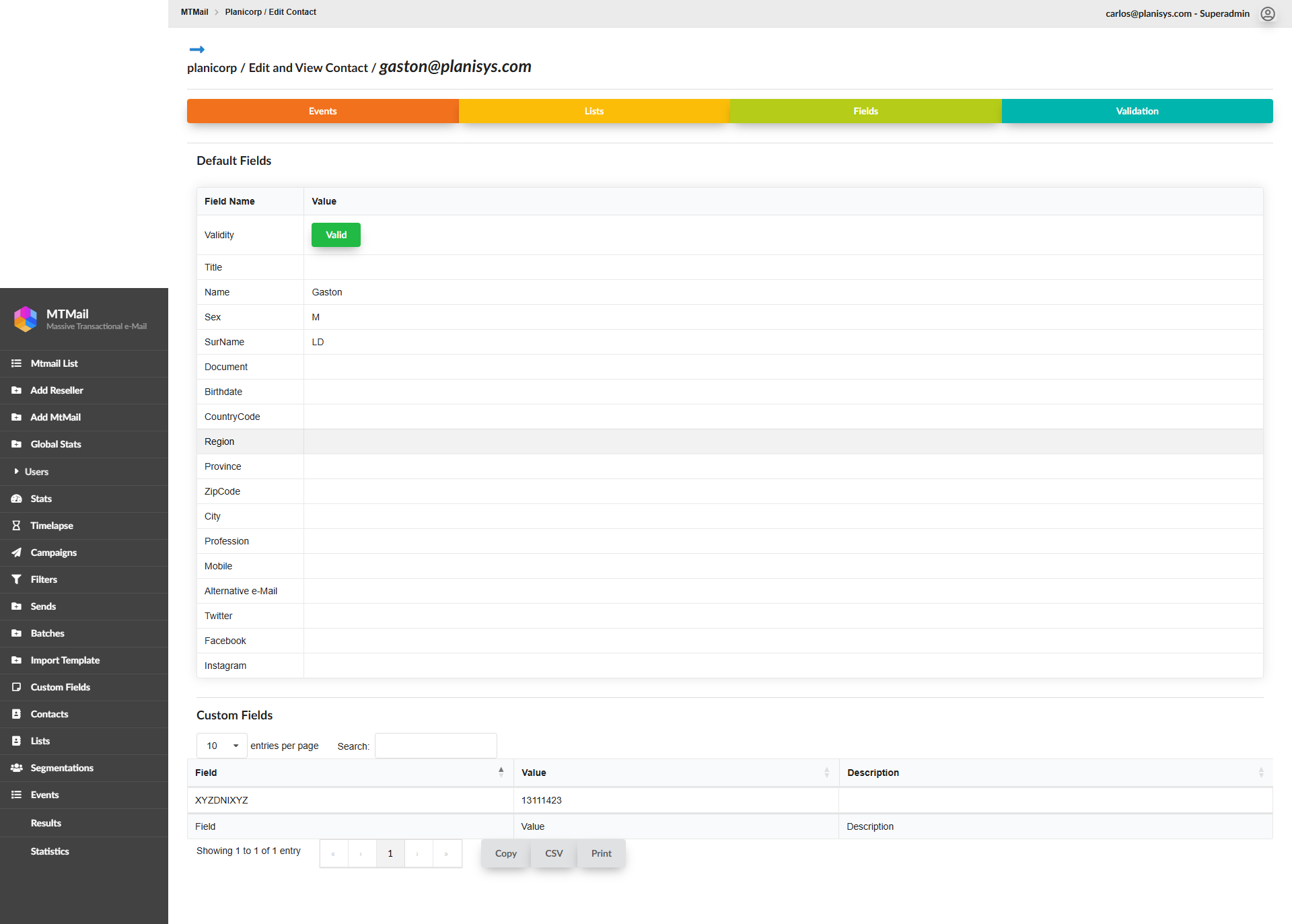This screenshot has width=1292, height=924.
Task: Switch to the Validation tab
Action: pos(1137,111)
